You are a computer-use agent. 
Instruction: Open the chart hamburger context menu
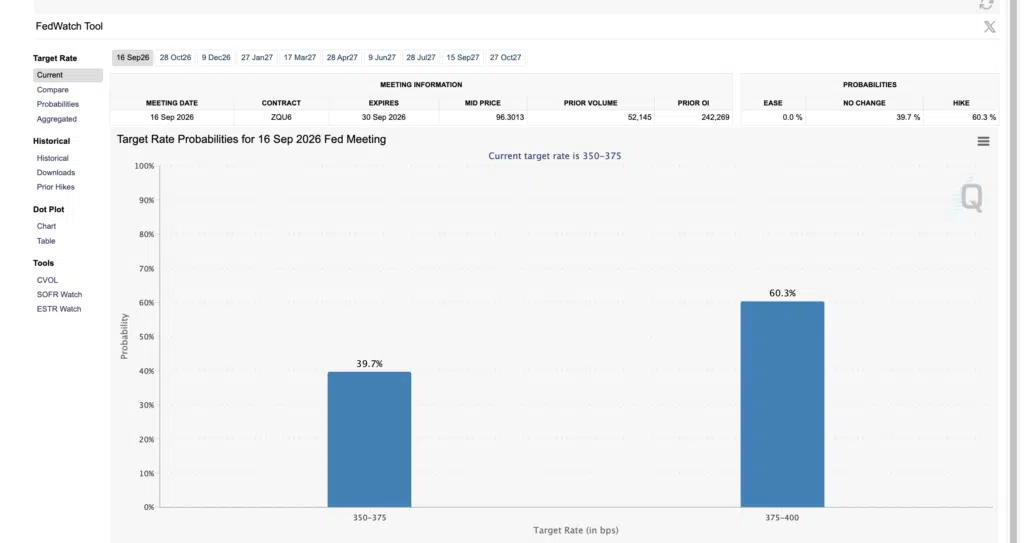click(x=983, y=141)
